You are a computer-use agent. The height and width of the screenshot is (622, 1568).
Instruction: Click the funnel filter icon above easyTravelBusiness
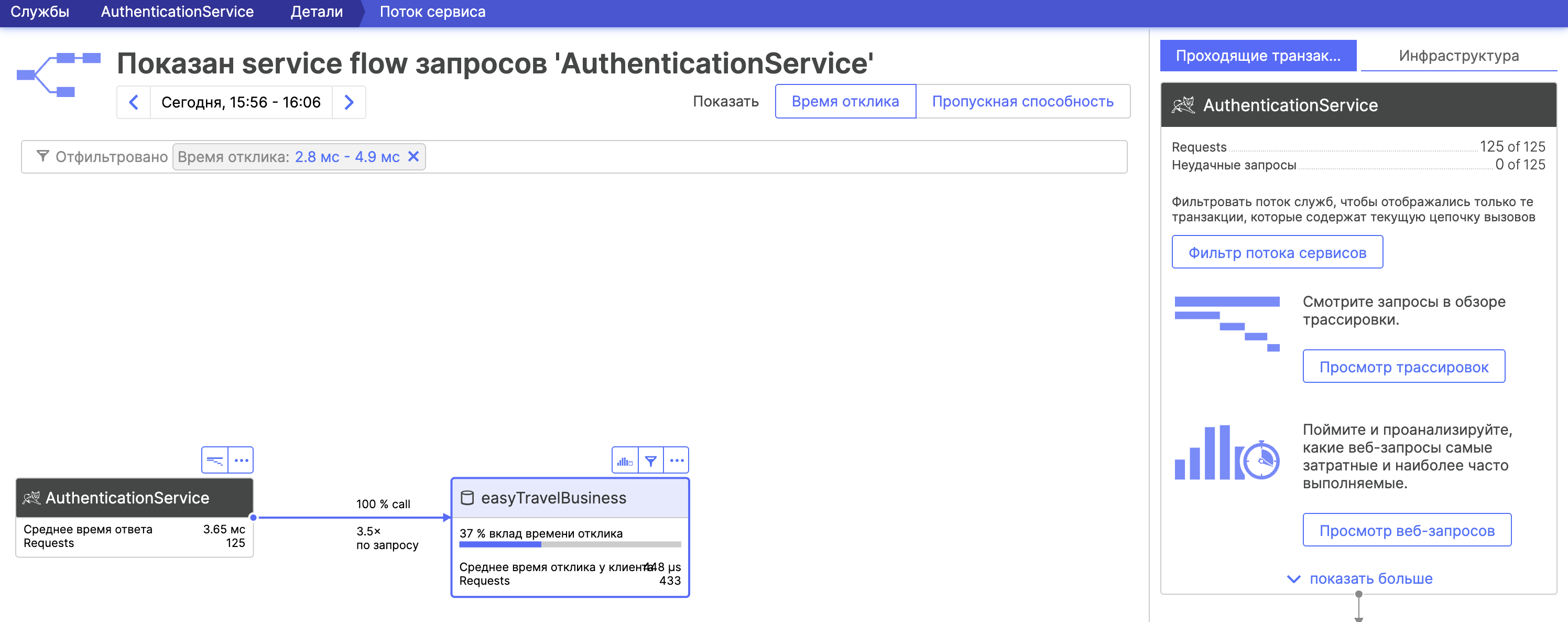(x=651, y=460)
